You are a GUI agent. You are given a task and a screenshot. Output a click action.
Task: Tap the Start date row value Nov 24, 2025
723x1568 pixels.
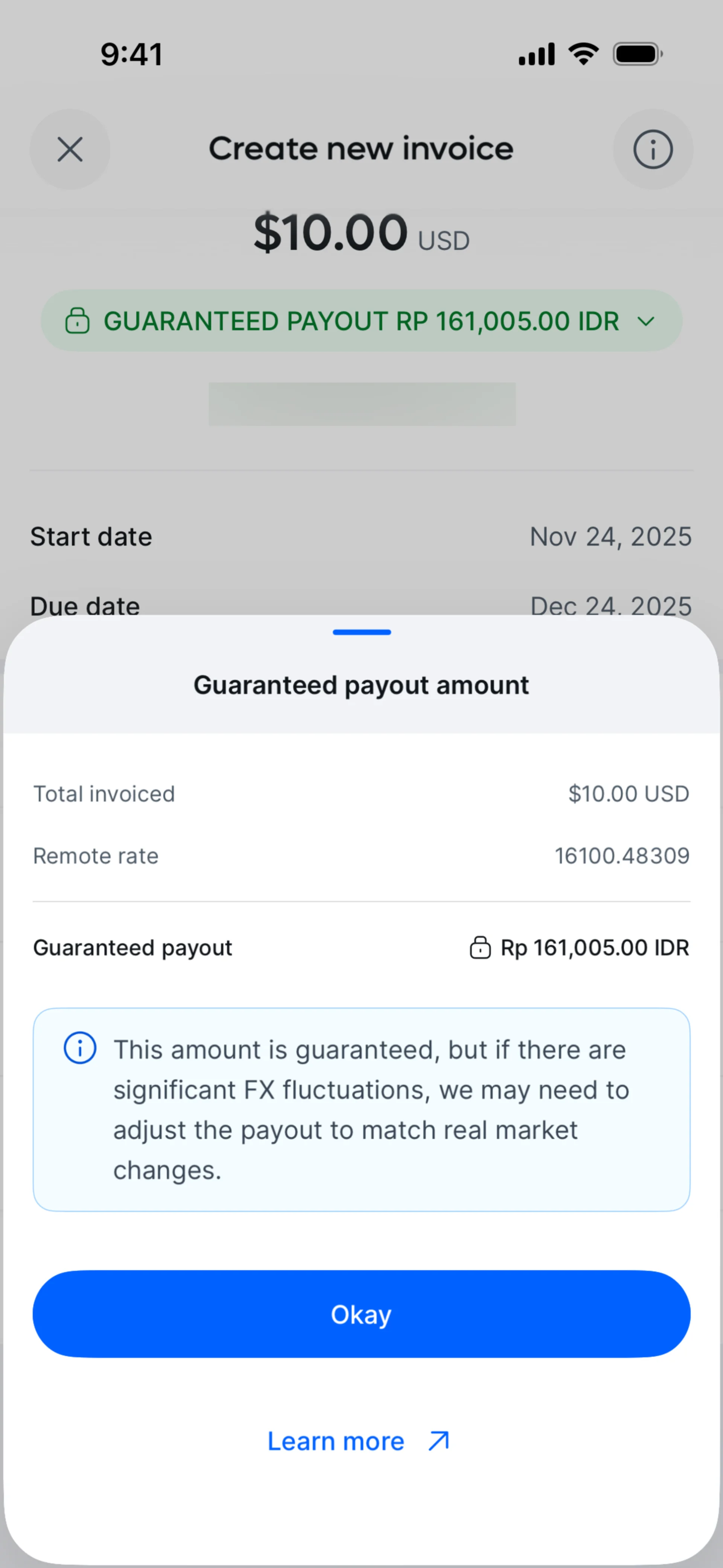610,537
